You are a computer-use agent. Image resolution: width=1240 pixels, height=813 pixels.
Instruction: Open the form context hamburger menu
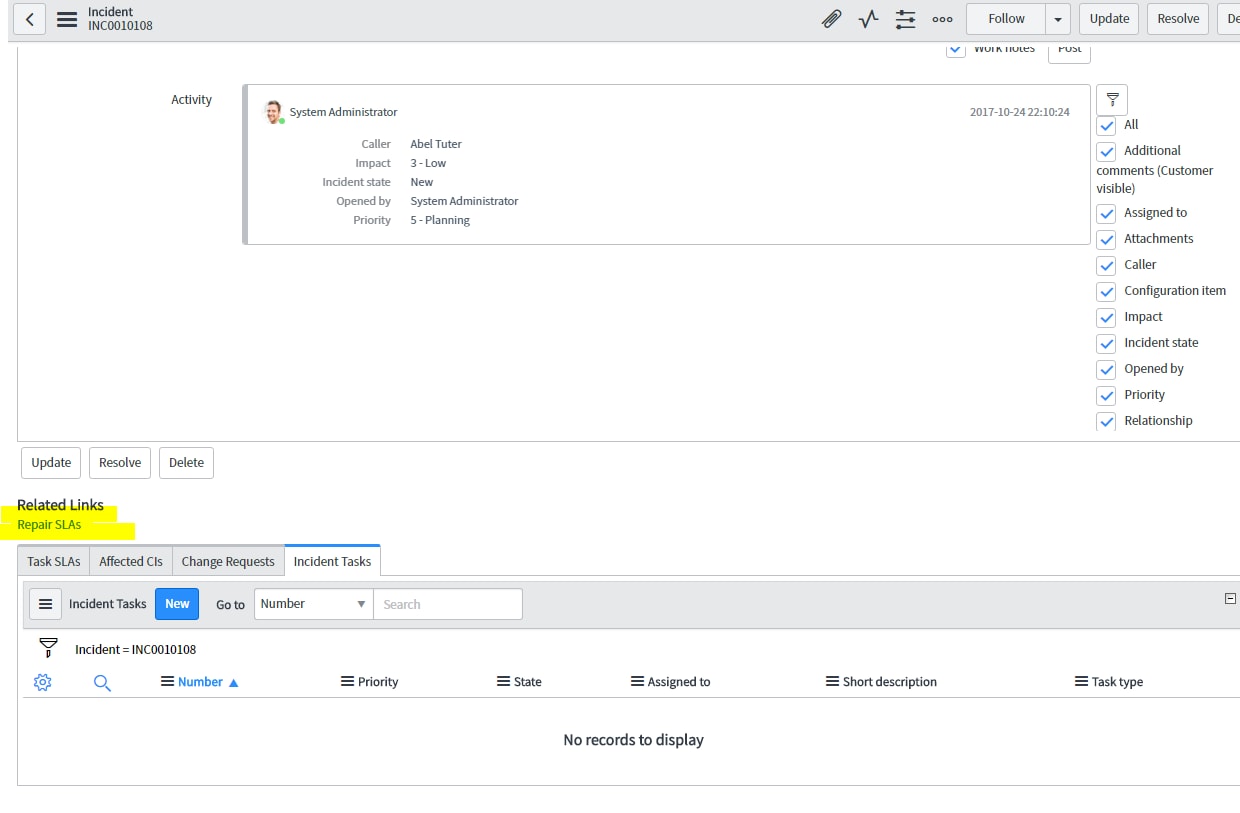tap(67, 19)
